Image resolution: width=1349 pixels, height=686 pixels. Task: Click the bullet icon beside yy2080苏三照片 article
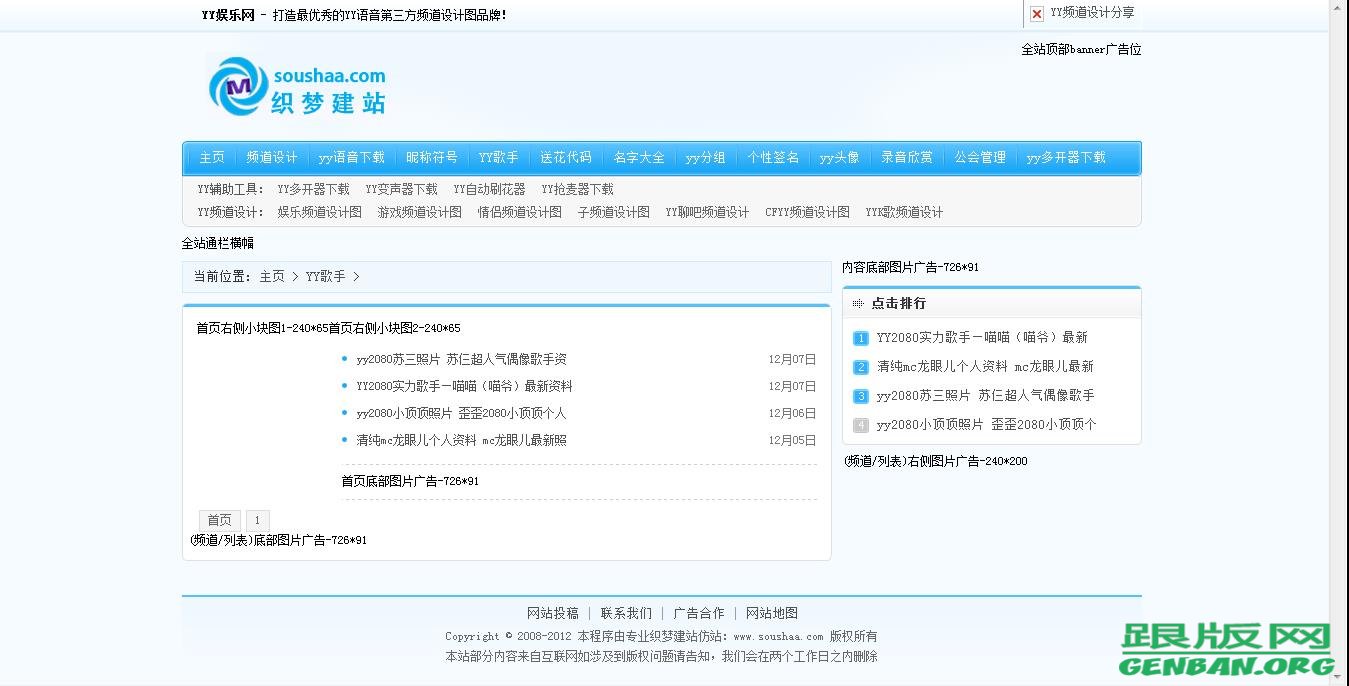pyautogui.click(x=345, y=359)
